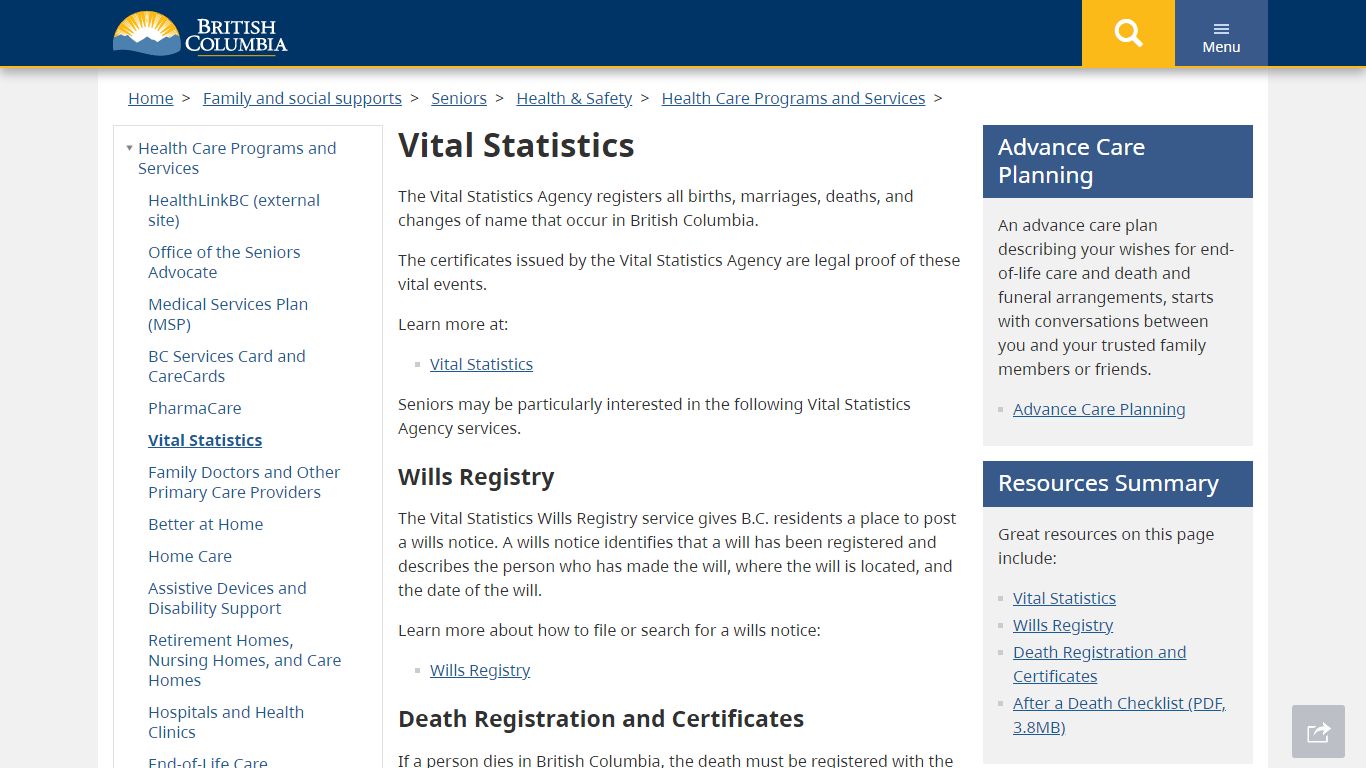
Task: Click the Resources Summary panel header
Action: click(1118, 483)
